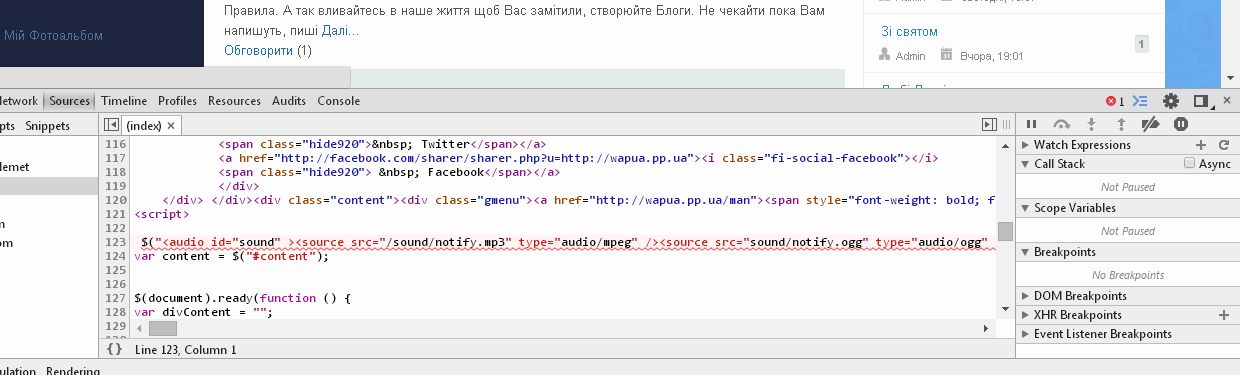Switch to the Console tab
The image size is (1240, 375).
tap(338, 101)
